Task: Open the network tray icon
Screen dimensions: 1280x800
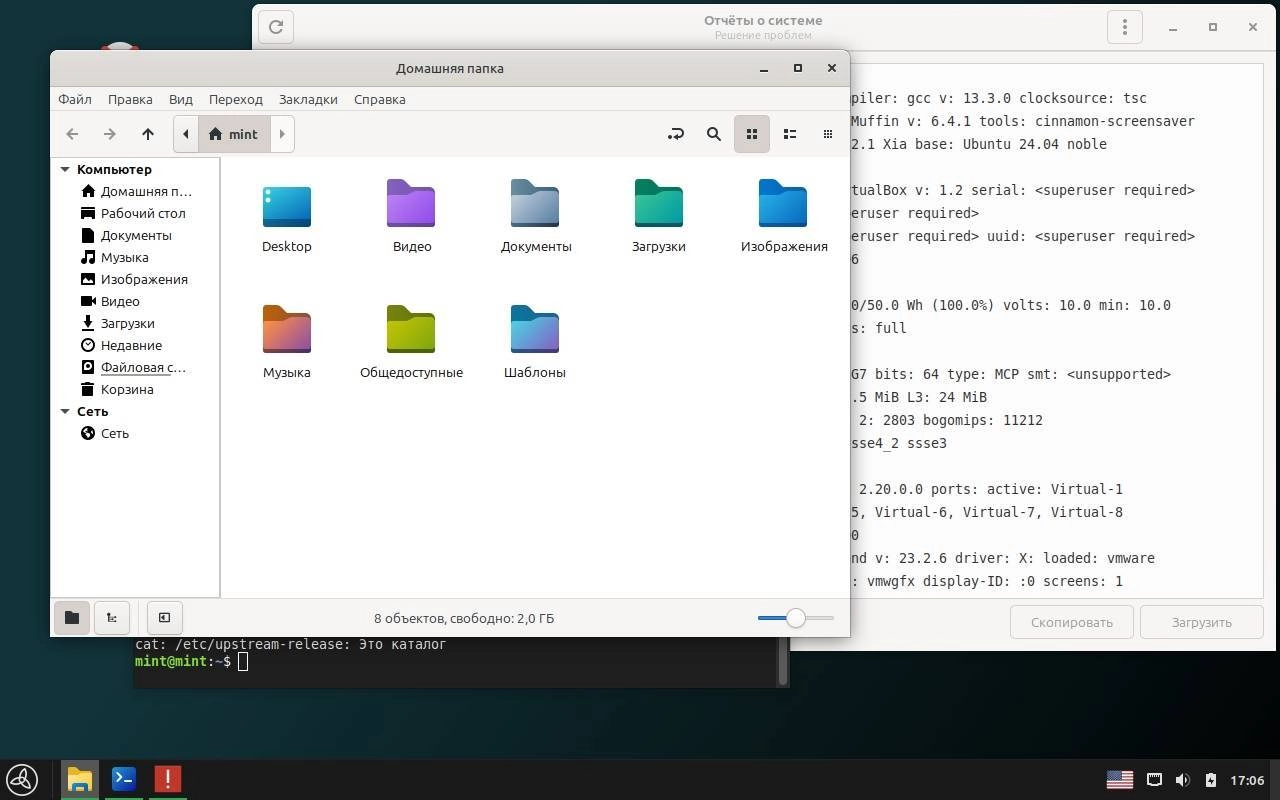Action: click(x=1154, y=779)
